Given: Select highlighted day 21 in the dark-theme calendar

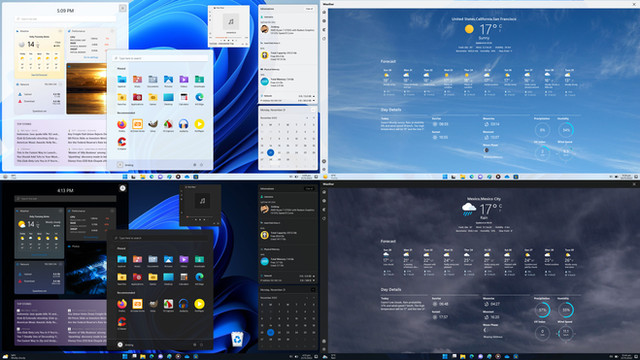Looking at the screenshot, I should tap(270, 332).
